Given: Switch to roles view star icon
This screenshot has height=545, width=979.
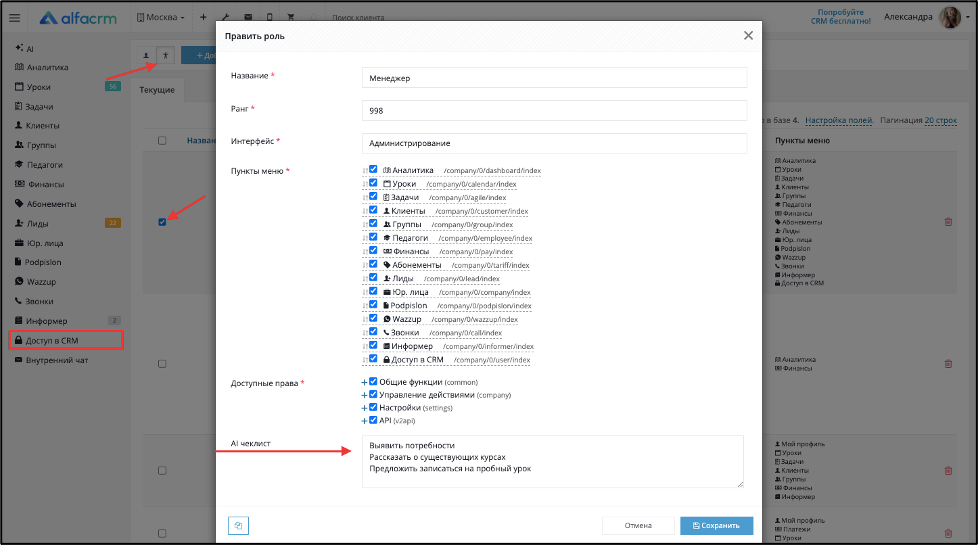Looking at the screenshot, I should point(165,56).
